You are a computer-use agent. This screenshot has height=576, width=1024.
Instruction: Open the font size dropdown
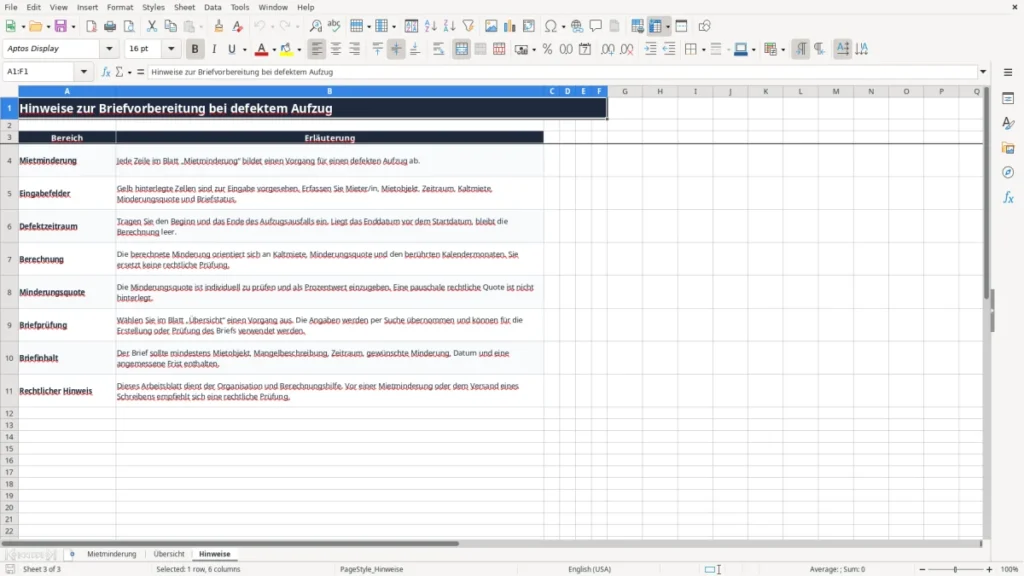171,48
